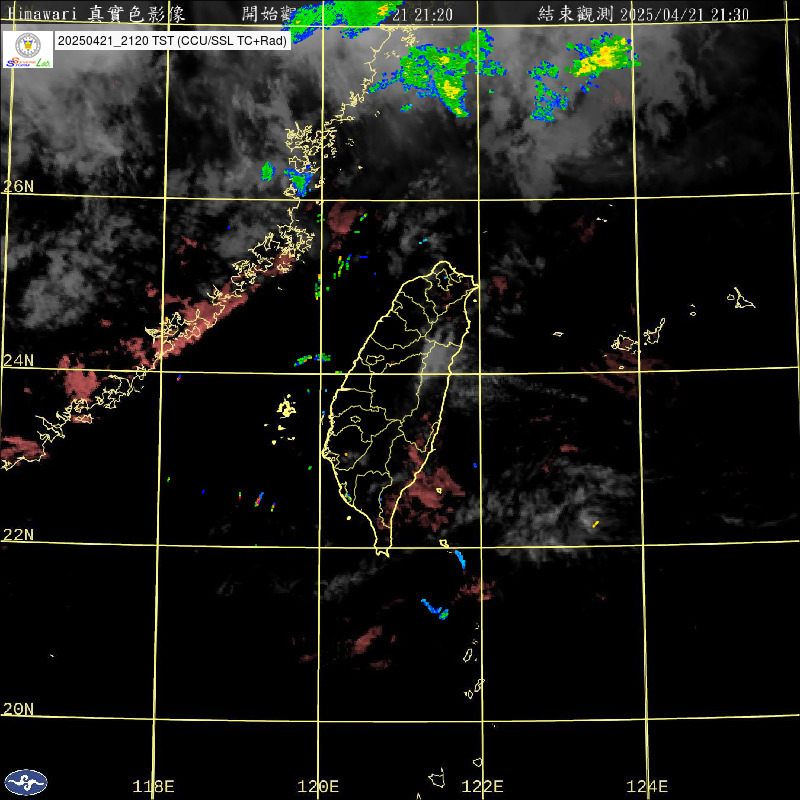The width and height of the screenshot is (800, 800).
Task: Click the Severe Storm Lab logo
Action: (28, 49)
